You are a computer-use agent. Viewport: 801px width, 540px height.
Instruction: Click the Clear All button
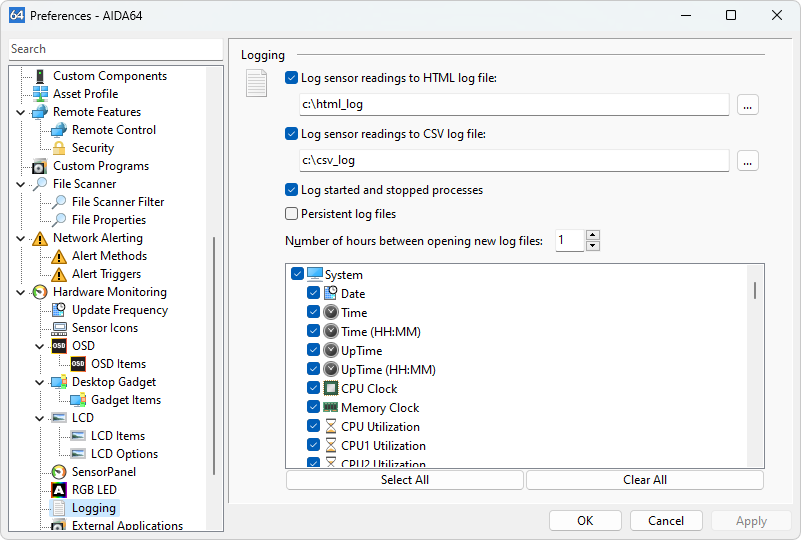click(644, 480)
